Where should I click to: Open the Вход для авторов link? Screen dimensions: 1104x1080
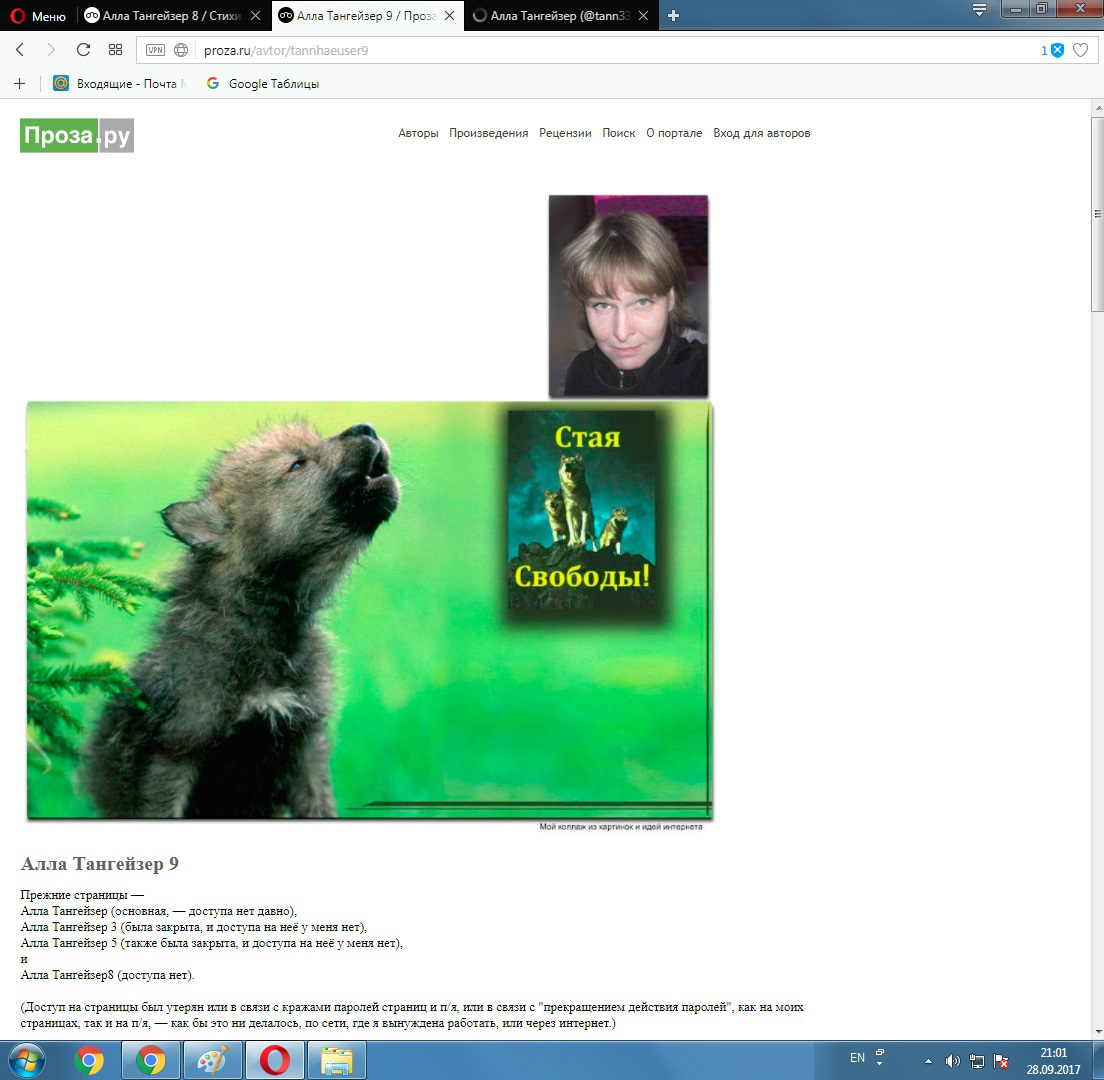pyautogui.click(x=761, y=133)
